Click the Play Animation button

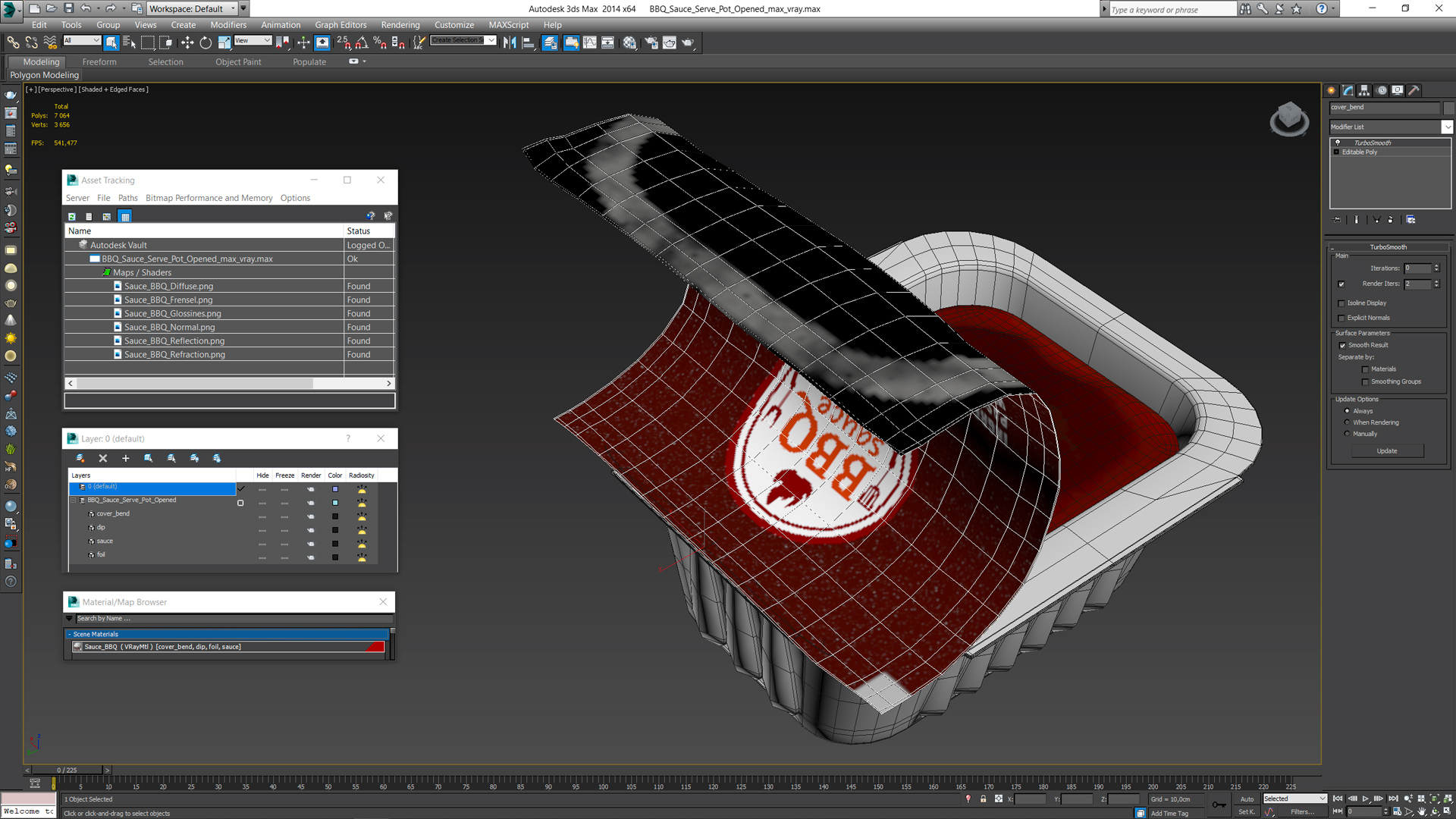(x=1365, y=799)
